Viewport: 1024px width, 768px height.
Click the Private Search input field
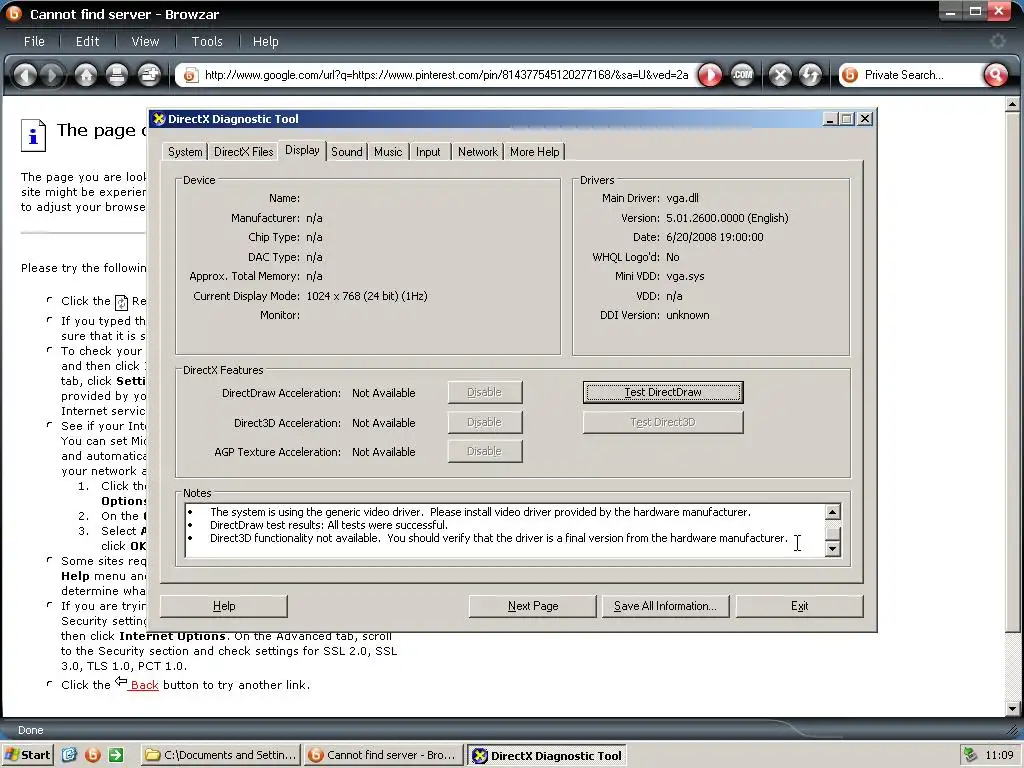[x=920, y=75]
